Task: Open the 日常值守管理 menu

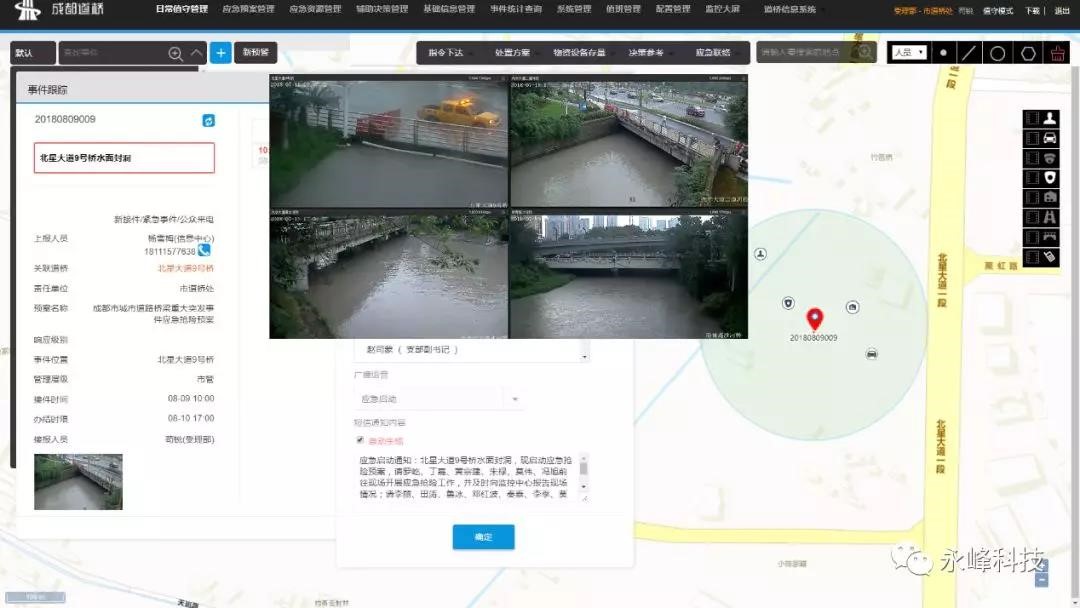Action: tap(181, 10)
